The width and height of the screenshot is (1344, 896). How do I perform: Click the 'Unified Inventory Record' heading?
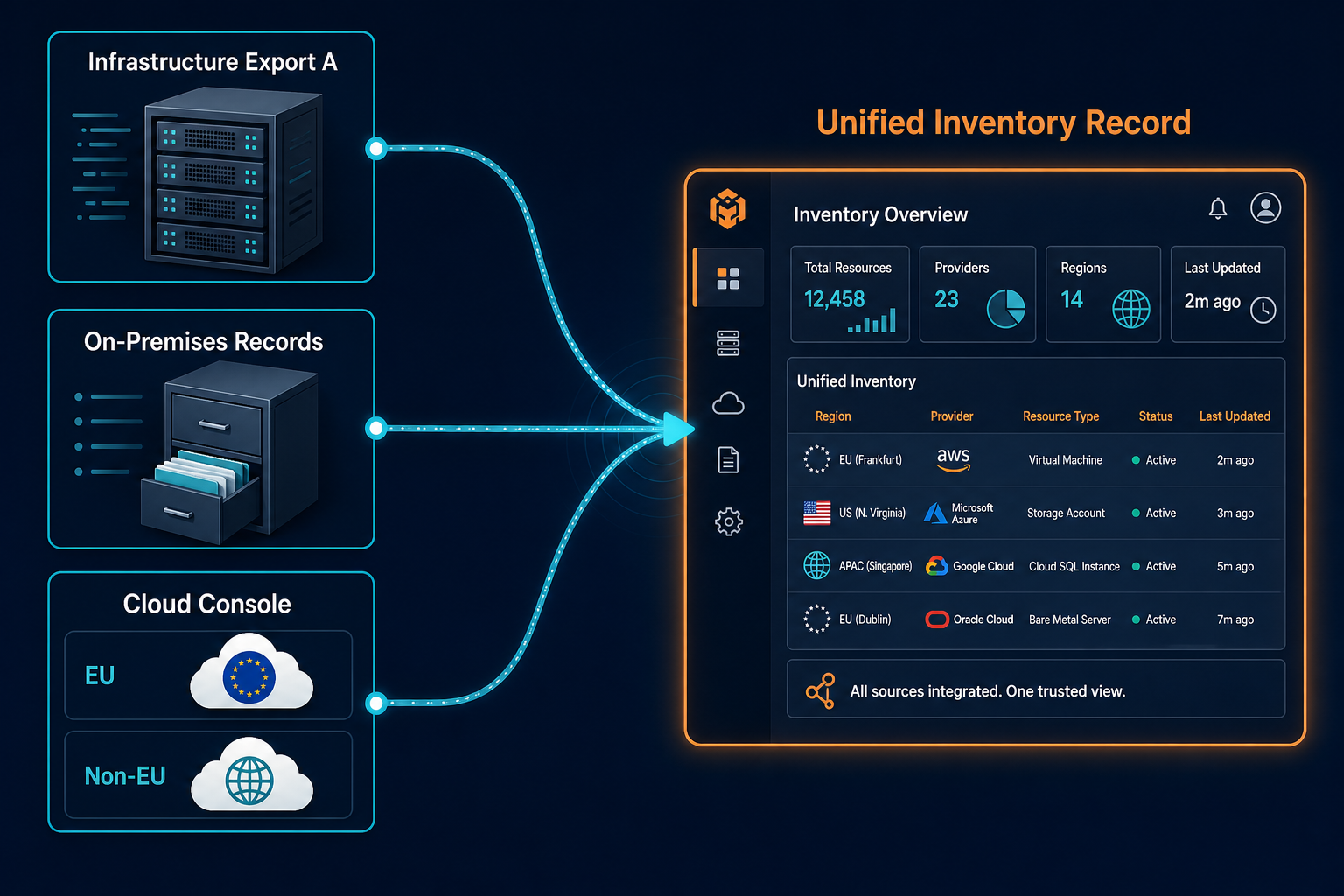coord(1004,122)
